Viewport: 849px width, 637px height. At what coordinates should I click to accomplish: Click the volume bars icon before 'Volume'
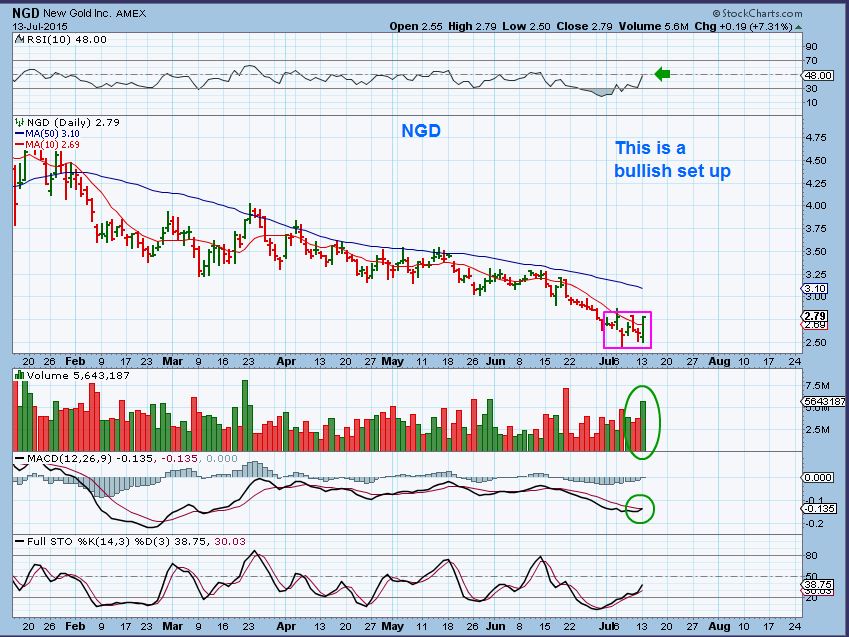(19, 375)
